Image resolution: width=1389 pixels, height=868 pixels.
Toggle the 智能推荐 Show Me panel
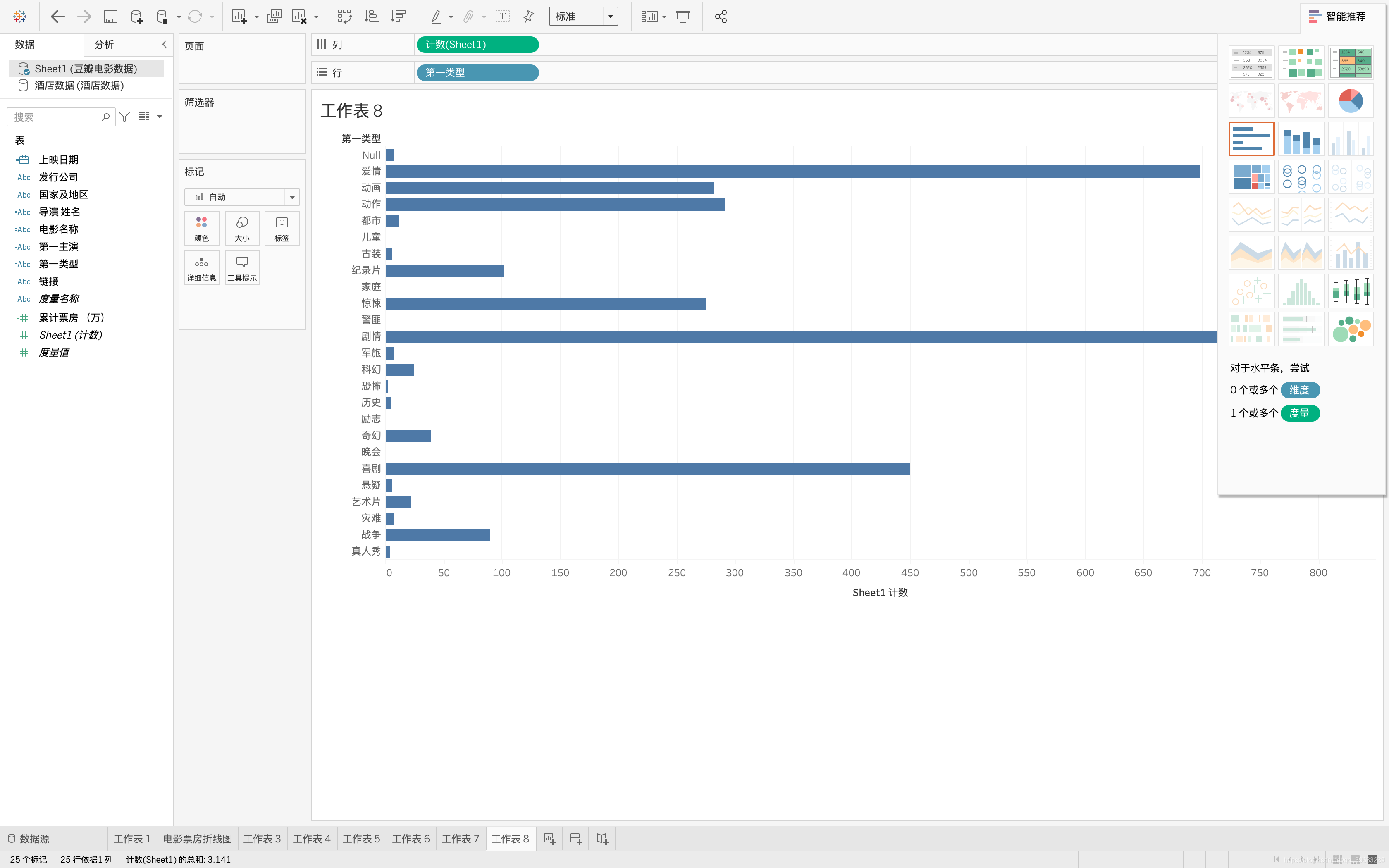1337,17
